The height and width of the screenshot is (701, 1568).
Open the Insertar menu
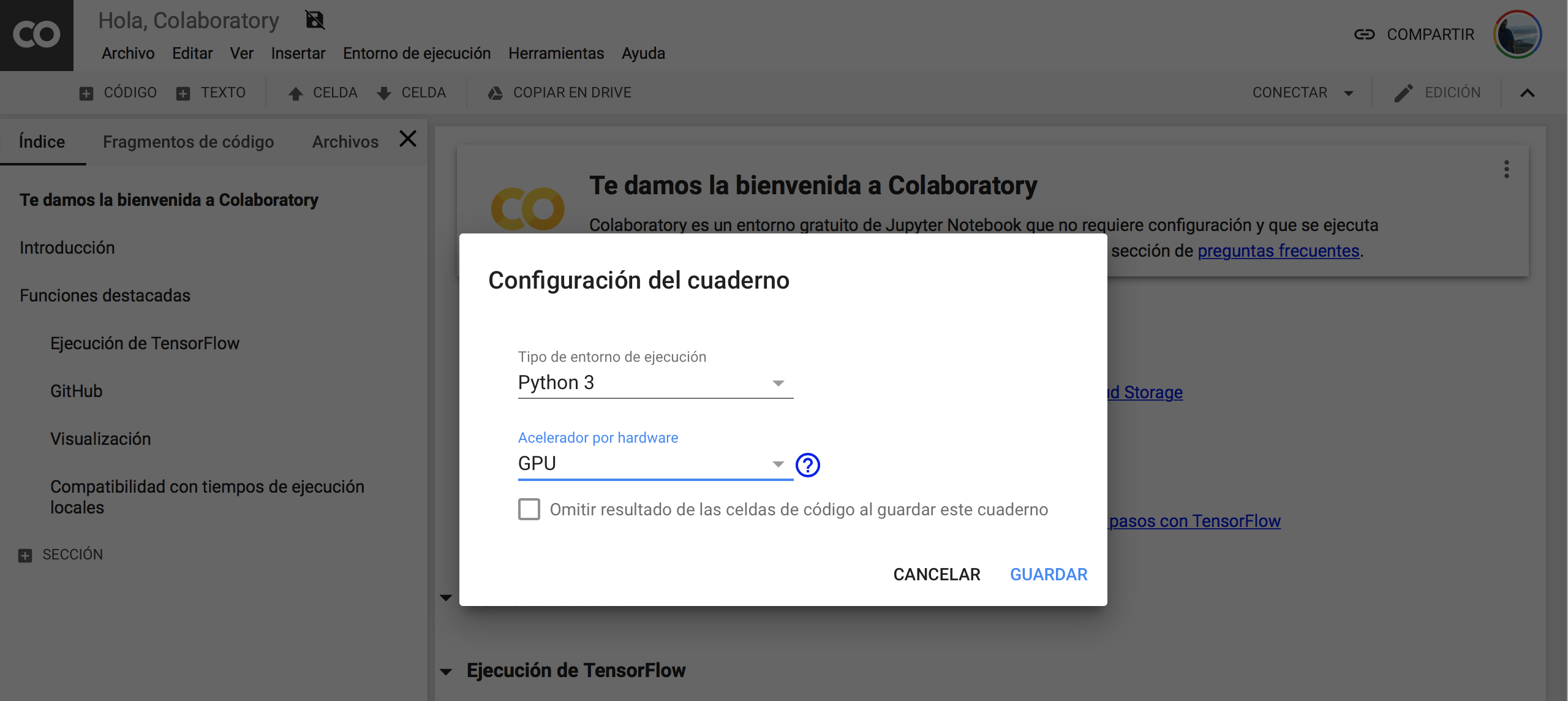(298, 53)
